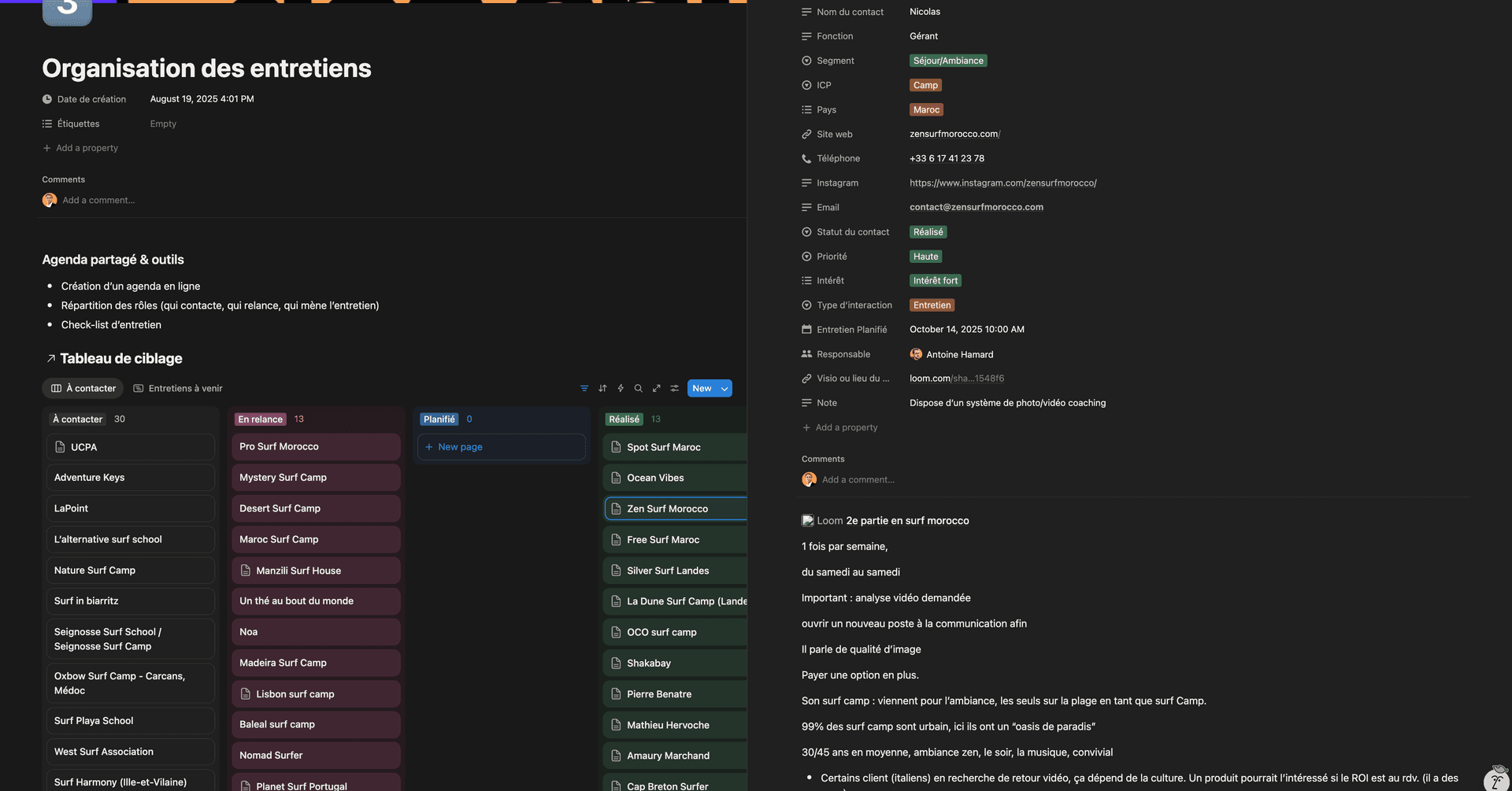Click the Empty Étiquettes value field
The width and height of the screenshot is (1512, 791).
pyautogui.click(x=163, y=124)
